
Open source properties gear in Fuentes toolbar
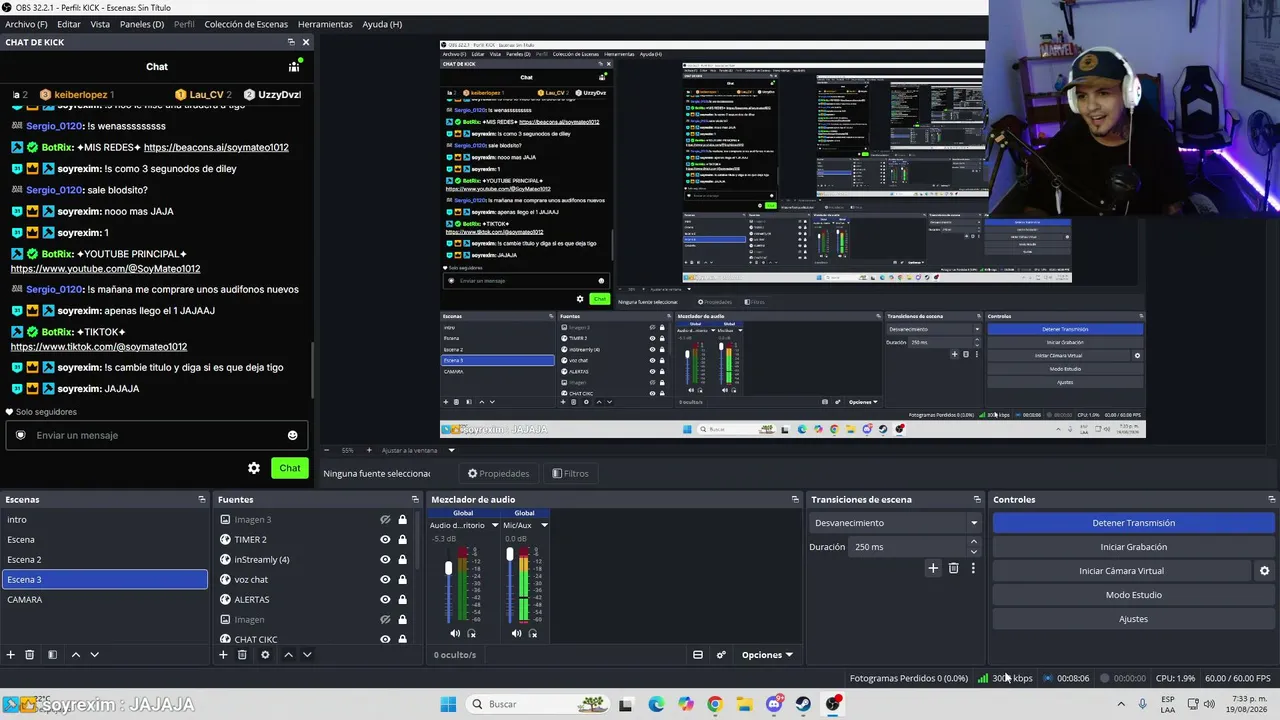click(x=265, y=655)
